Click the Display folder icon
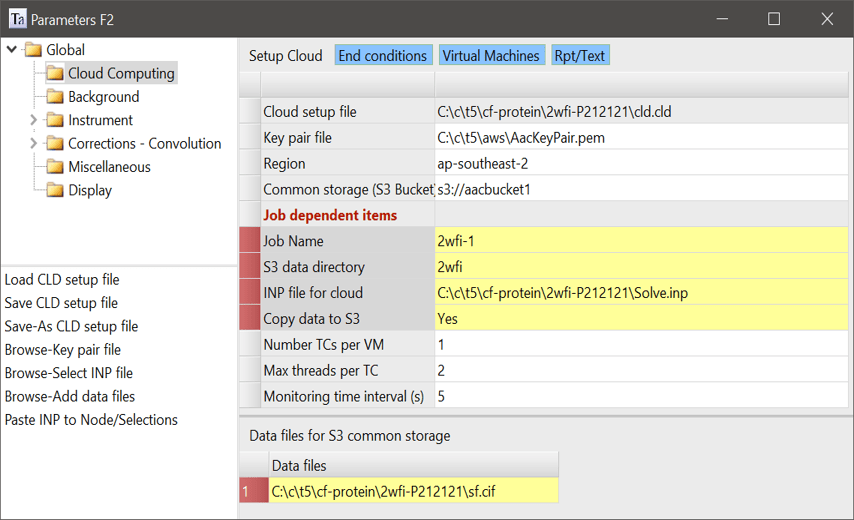This screenshot has height=520, width=854. click(x=54, y=190)
